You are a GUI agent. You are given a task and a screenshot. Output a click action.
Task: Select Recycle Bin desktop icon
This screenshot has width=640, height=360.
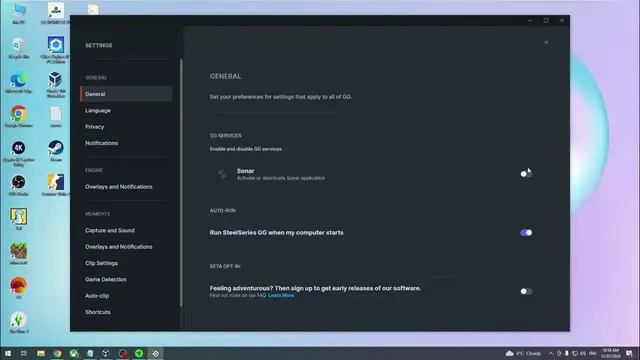point(19,48)
